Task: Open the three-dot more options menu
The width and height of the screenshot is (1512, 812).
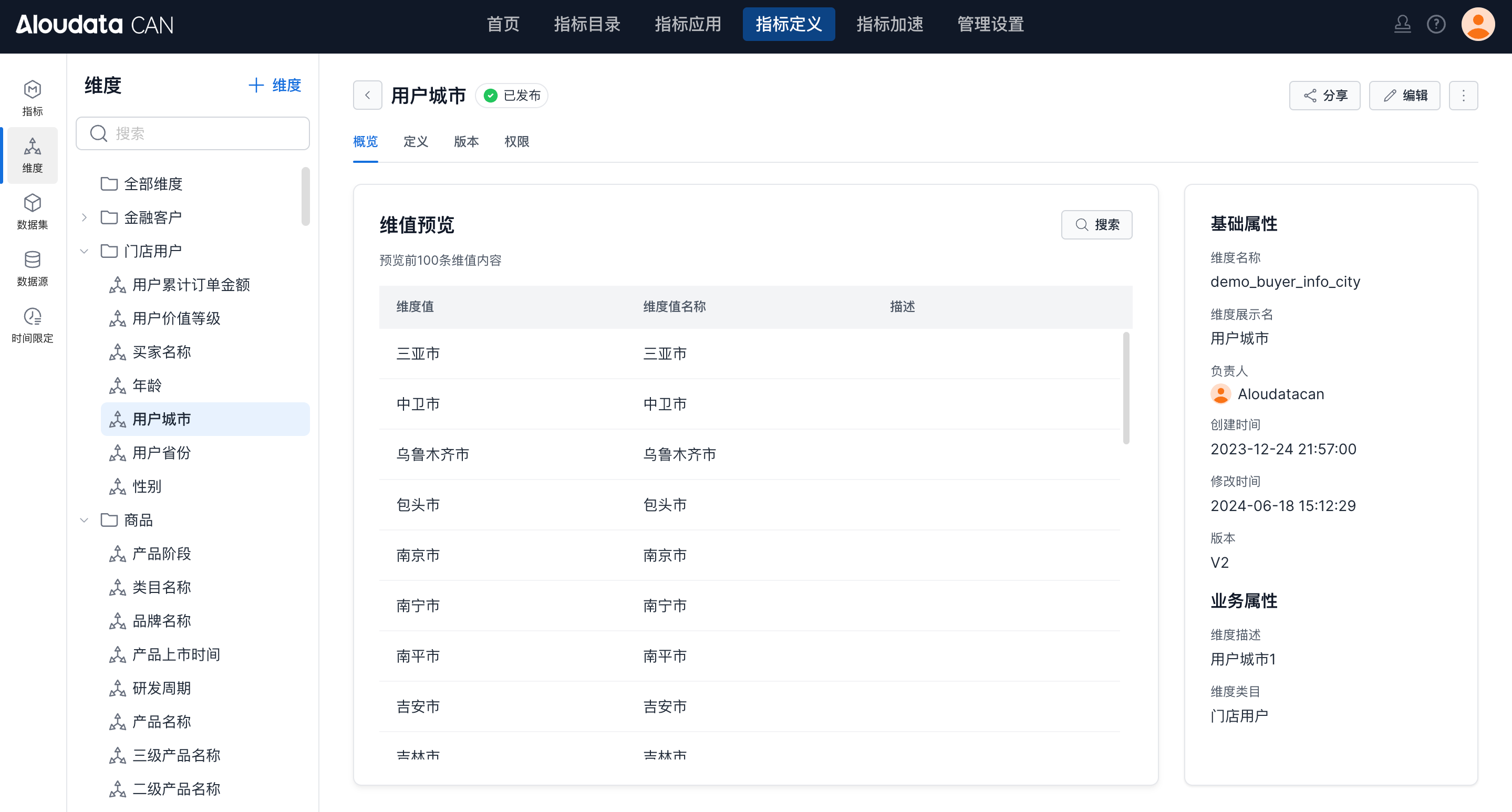Action: tap(1463, 95)
